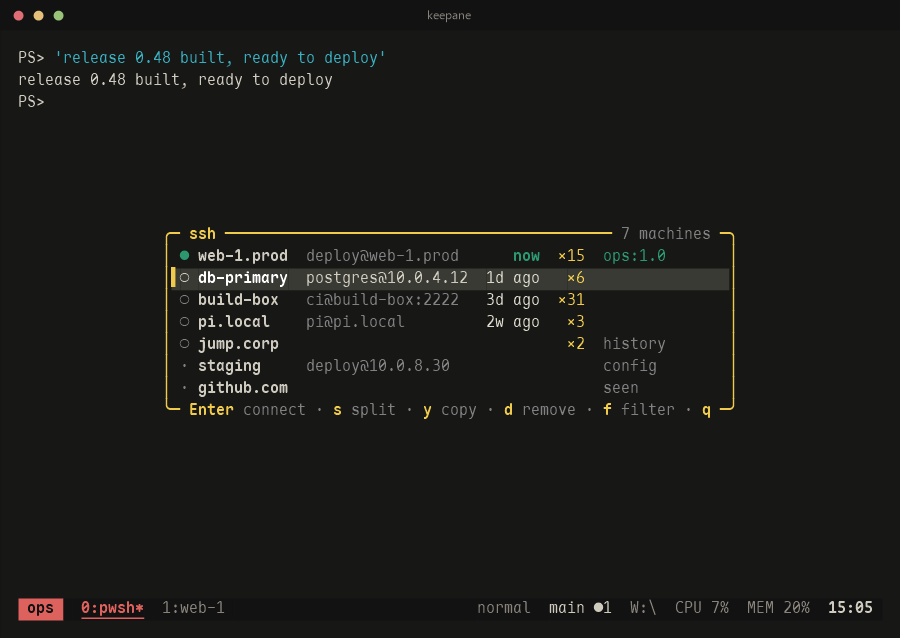Close the keepane window with the red button
The width and height of the screenshot is (900, 638).
pyautogui.click(x=18, y=15)
